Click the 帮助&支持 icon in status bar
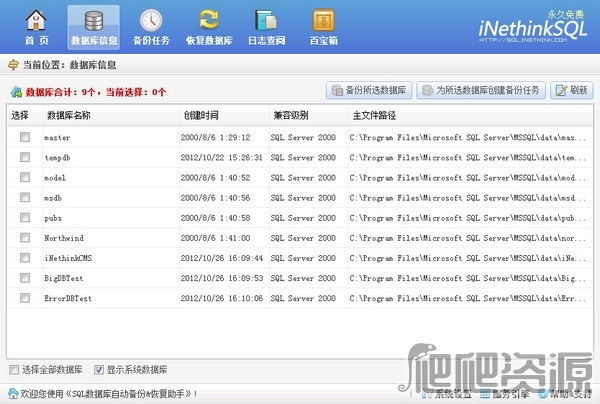Image resolution: width=600 pixels, height=404 pixels. click(542, 394)
